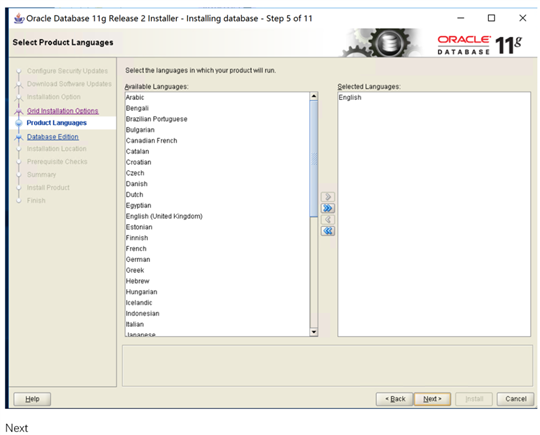This screenshot has height=435, width=540.
Task: Select Indonesian in Available Languages
Action: [217, 313]
